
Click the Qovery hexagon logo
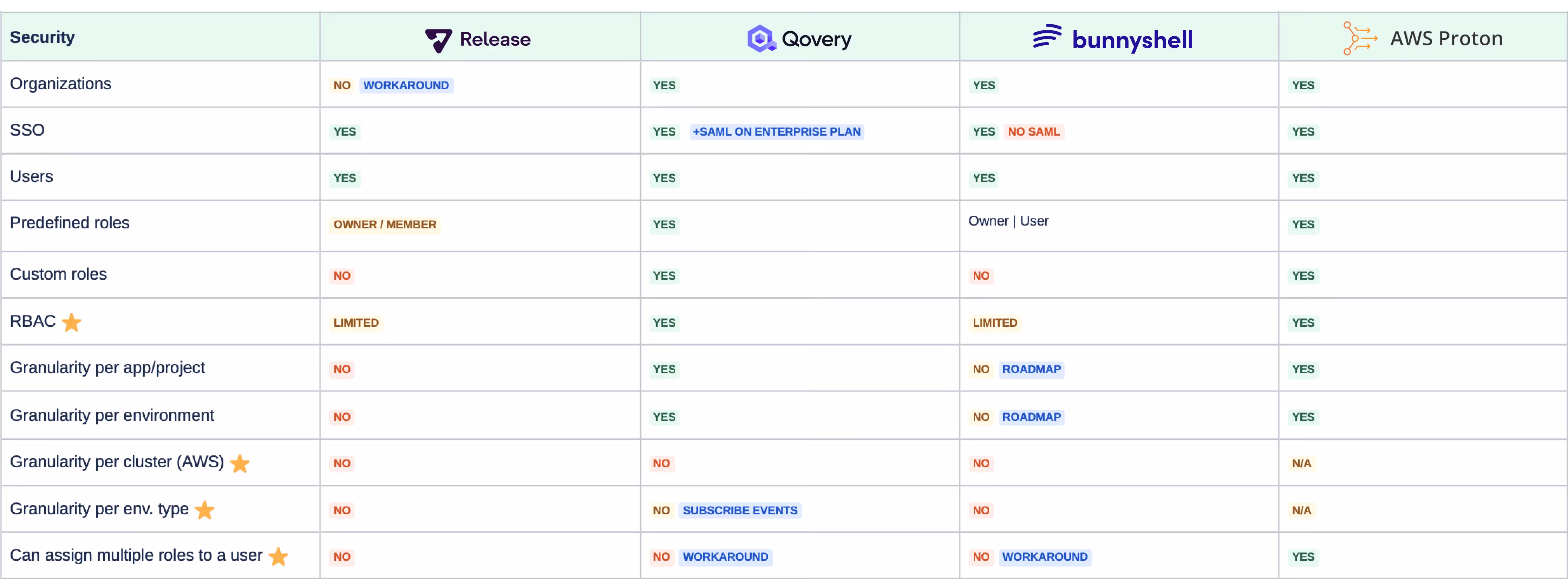tap(760, 38)
